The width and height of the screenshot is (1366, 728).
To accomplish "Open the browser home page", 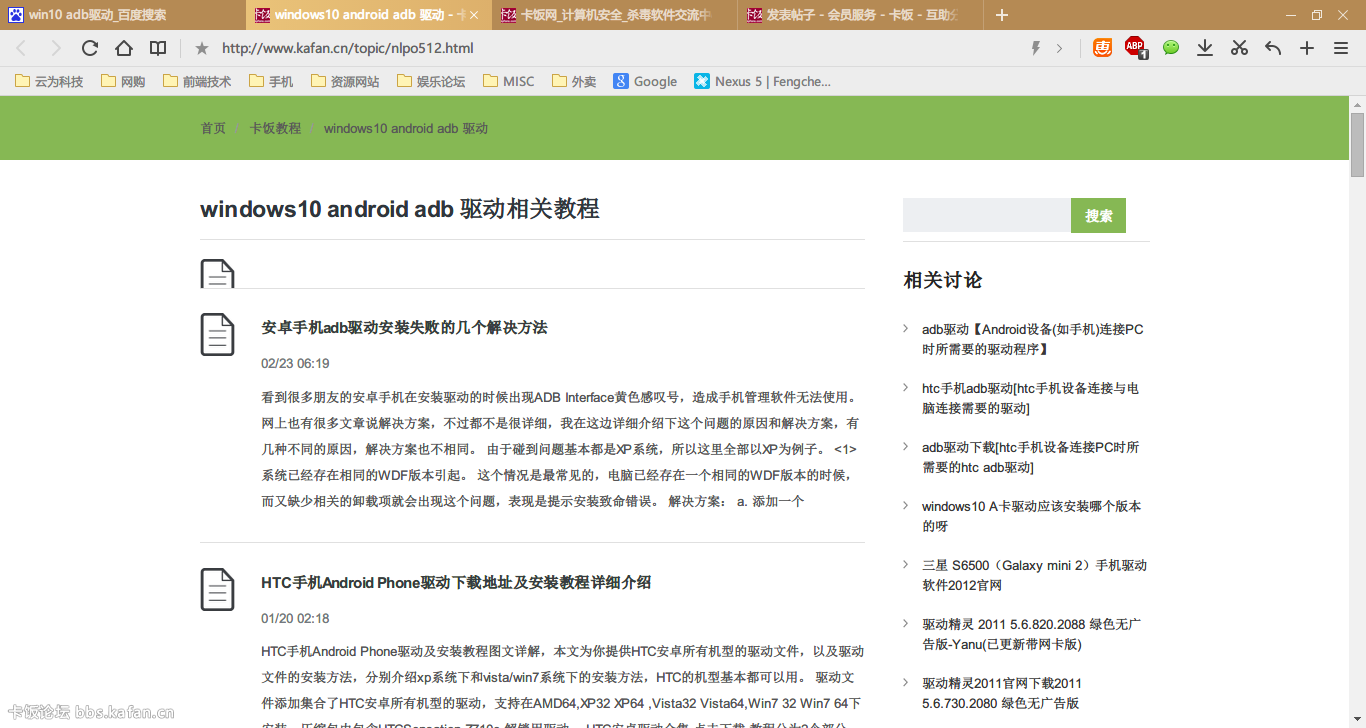I will (124, 48).
